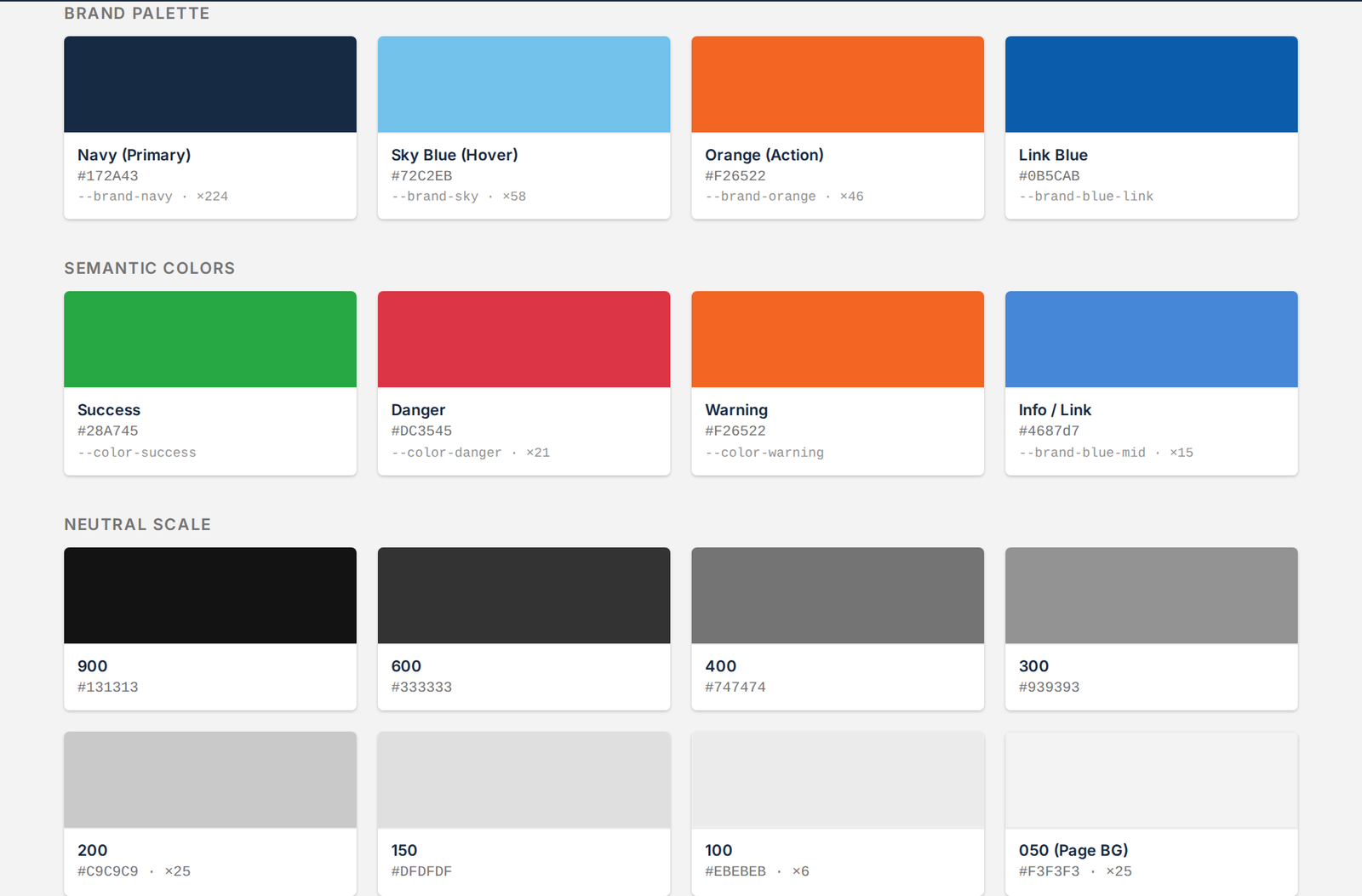Select the hex value #DC3545

[421, 431]
